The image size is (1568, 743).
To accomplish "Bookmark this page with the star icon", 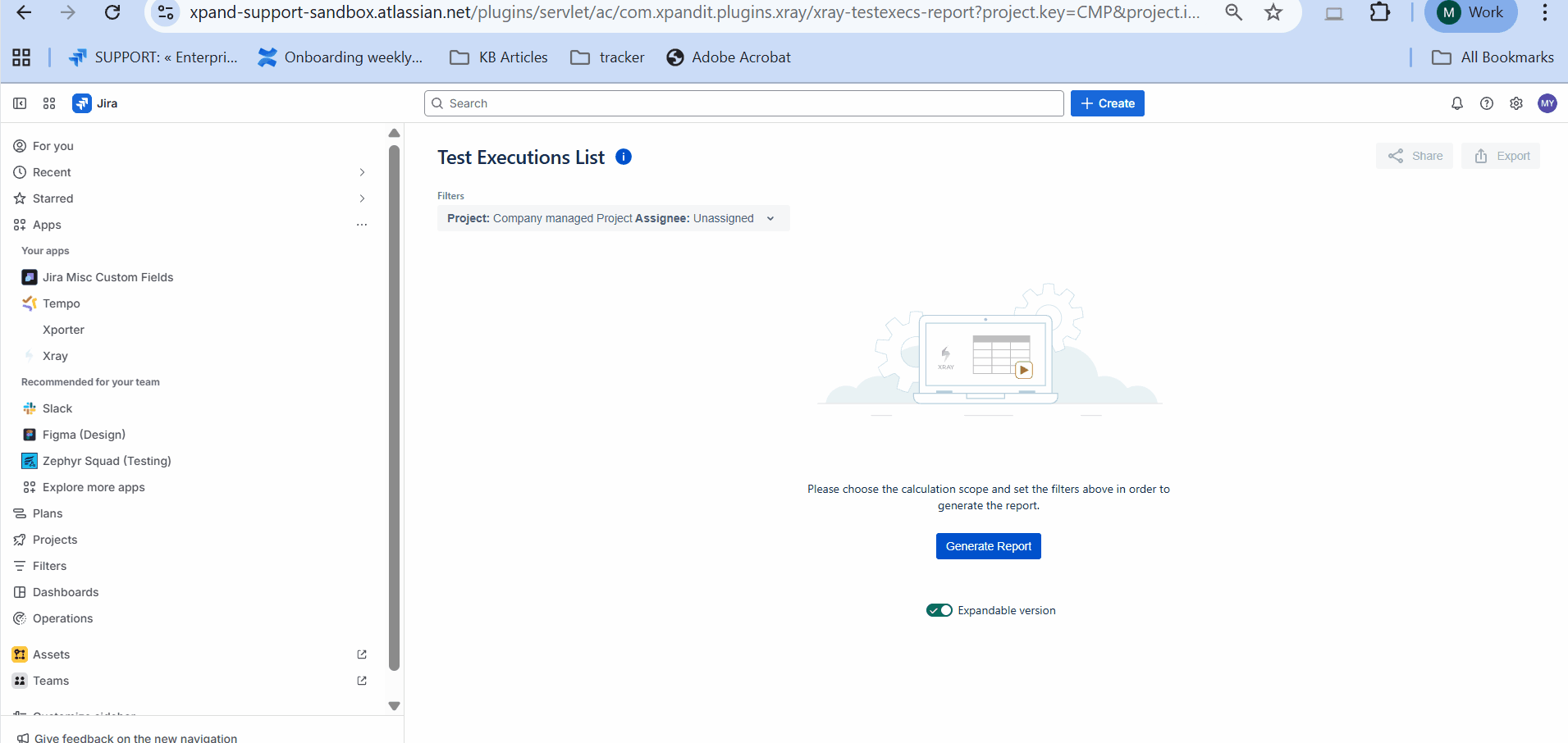I will tap(1273, 12).
